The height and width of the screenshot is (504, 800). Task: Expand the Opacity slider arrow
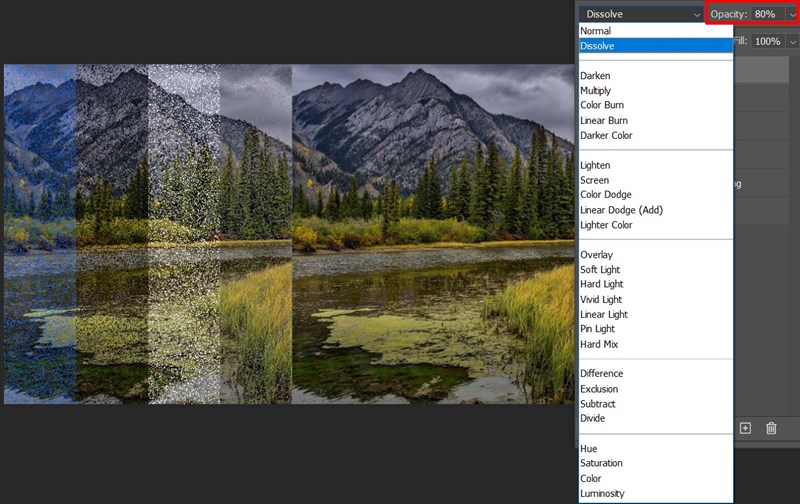point(792,14)
